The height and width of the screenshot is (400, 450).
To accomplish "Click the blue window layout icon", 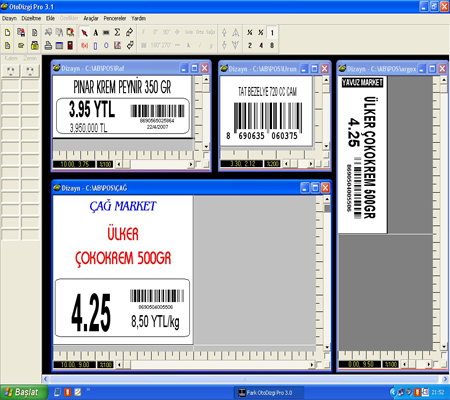I will coord(59,45).
